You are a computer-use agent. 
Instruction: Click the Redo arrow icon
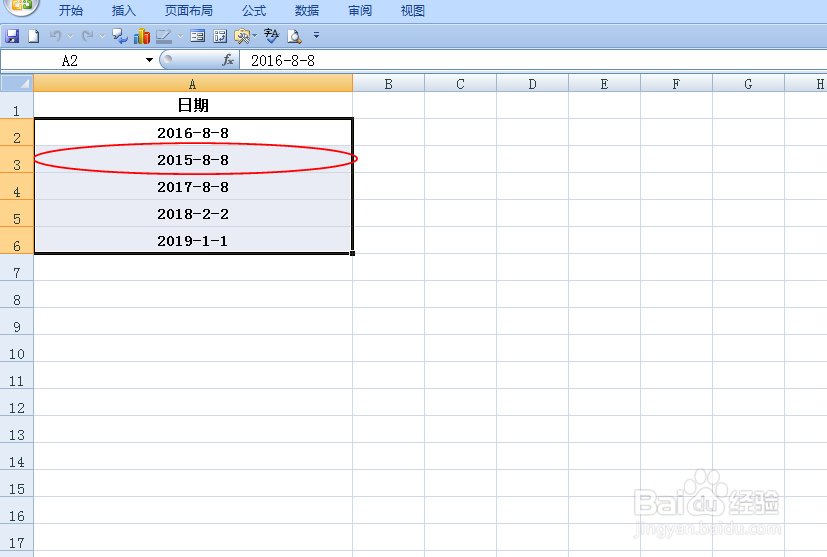(88, 36)
